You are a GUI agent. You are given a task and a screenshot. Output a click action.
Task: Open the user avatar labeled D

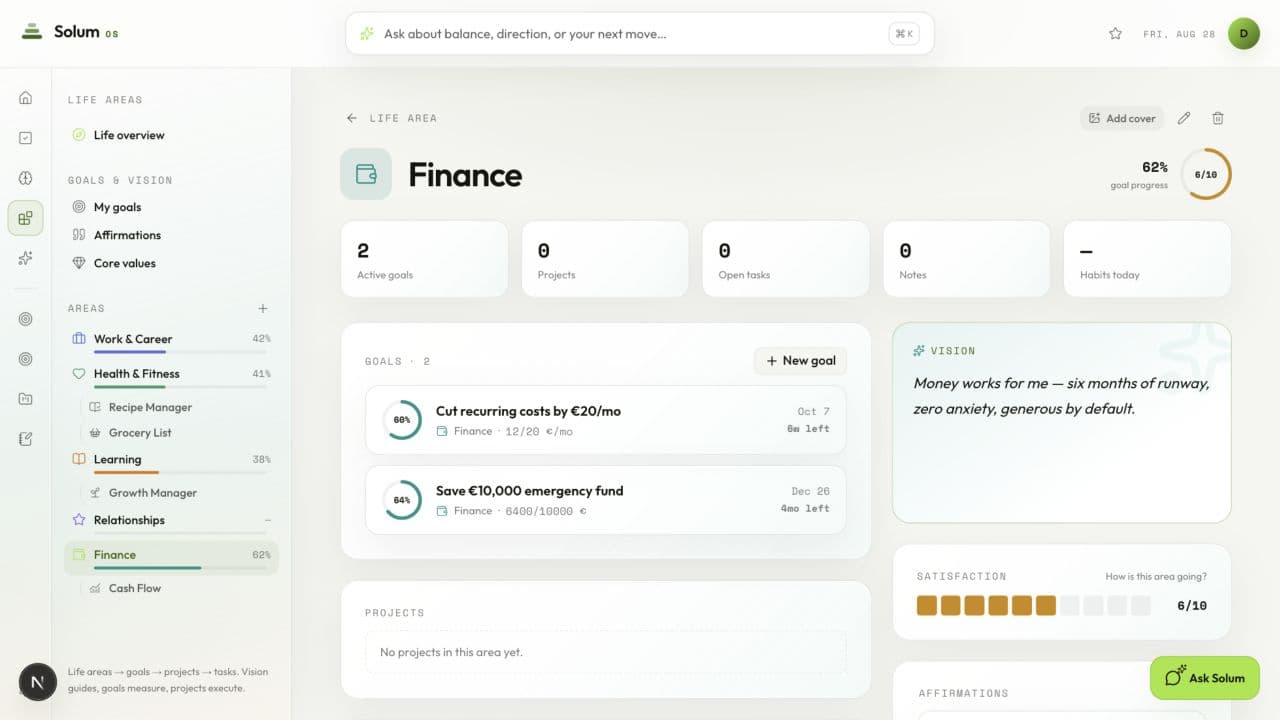tap(1244, 34)
